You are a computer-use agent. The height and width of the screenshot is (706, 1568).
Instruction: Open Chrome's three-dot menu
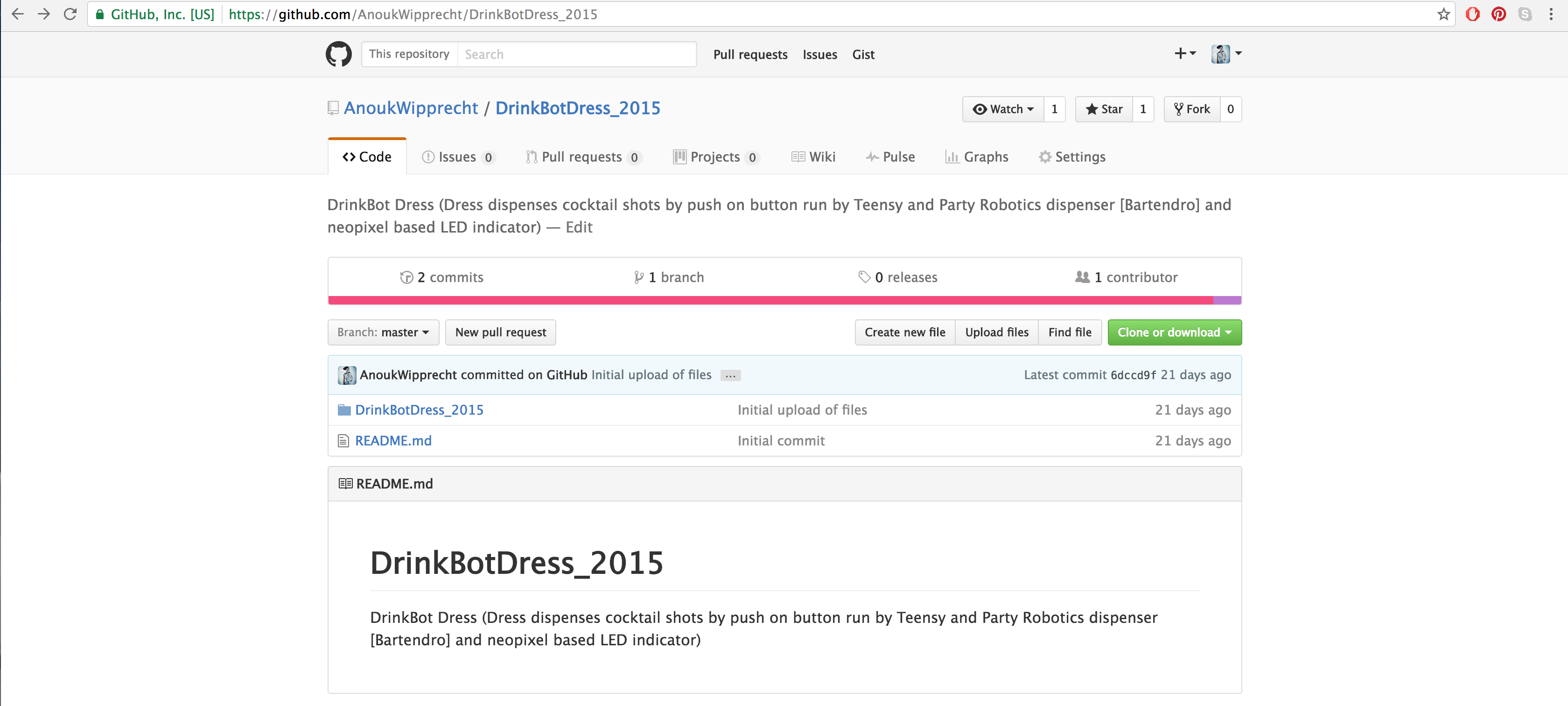pyautogui.click(x=1550, y=14)
